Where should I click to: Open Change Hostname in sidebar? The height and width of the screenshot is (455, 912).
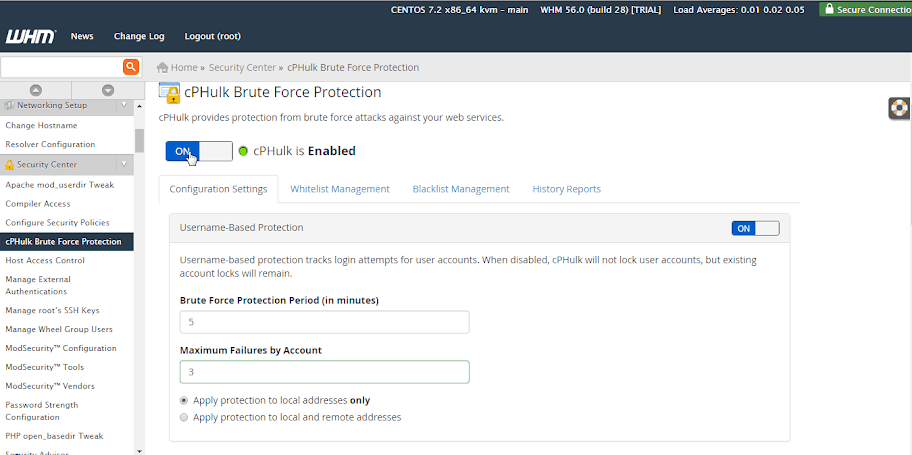[x=41, y=126]
